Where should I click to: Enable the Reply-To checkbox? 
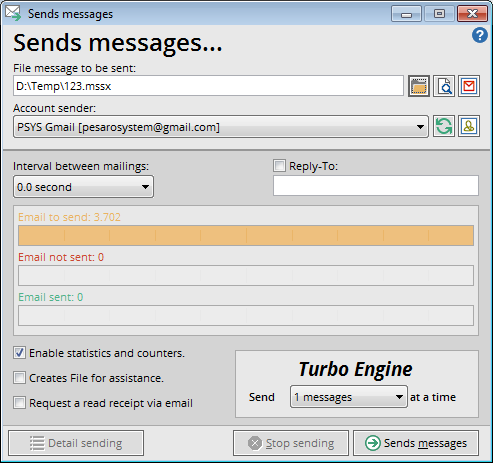pyautogui.click(x=279, y=166)
